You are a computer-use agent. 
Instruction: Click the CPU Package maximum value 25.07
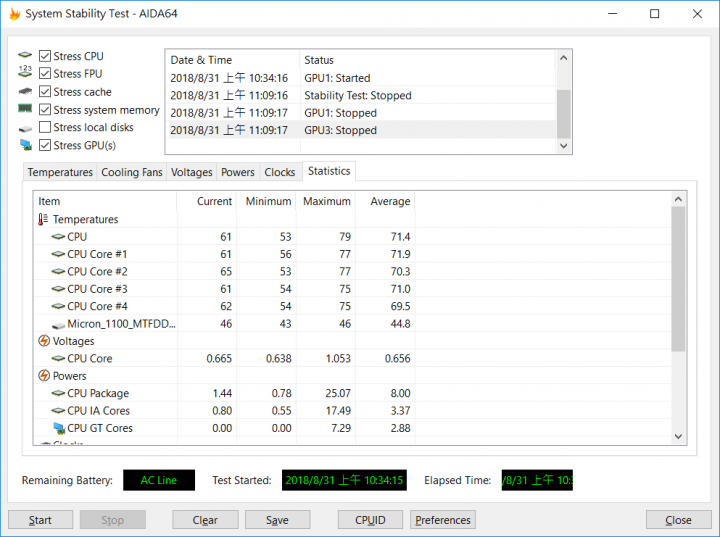point(338,393)
